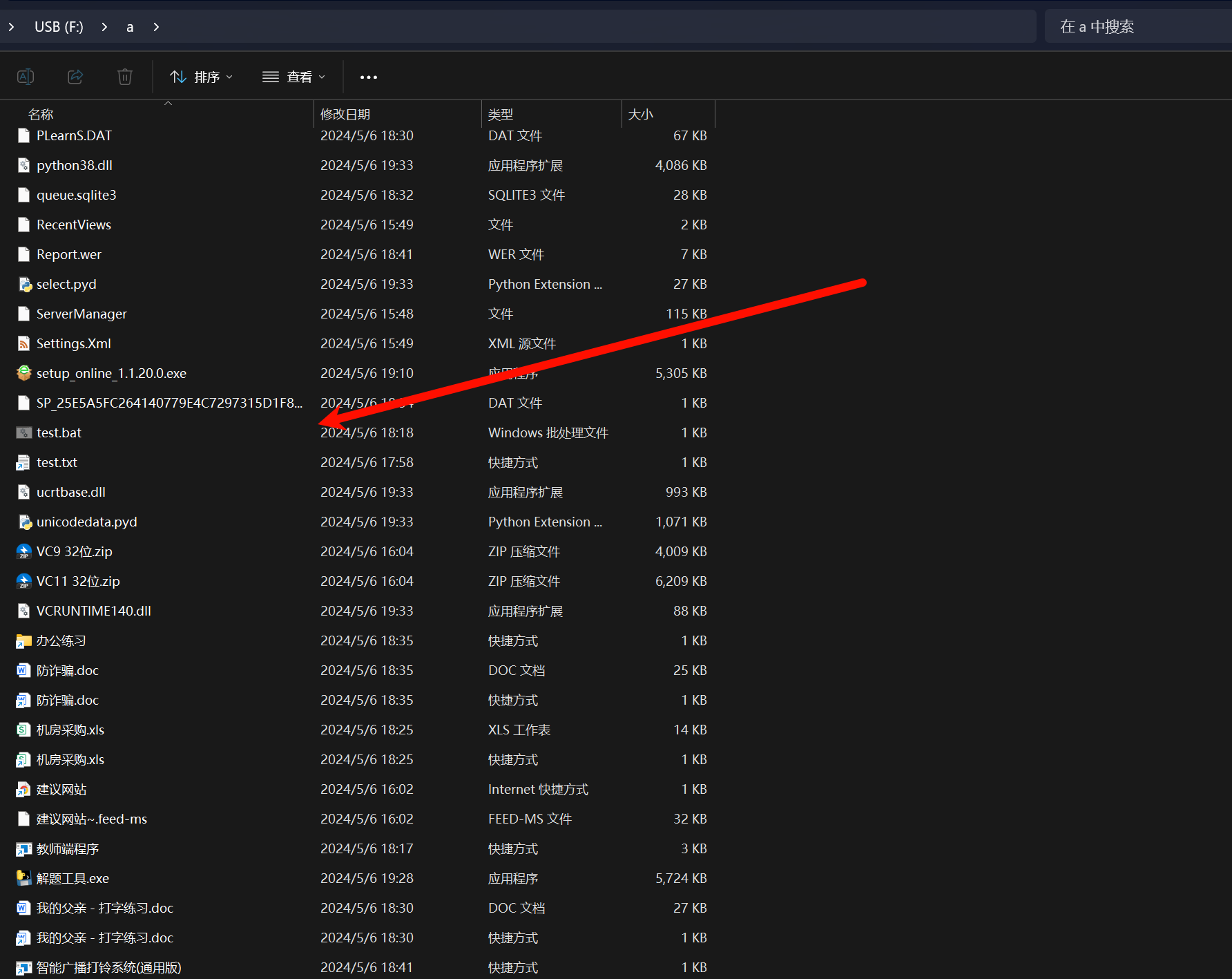This screenshot has height=979, width=1232.
Task: Select the 25 KB 防诈骗.doc document icon
Action: pyautogui.click(x=24, y=670)
